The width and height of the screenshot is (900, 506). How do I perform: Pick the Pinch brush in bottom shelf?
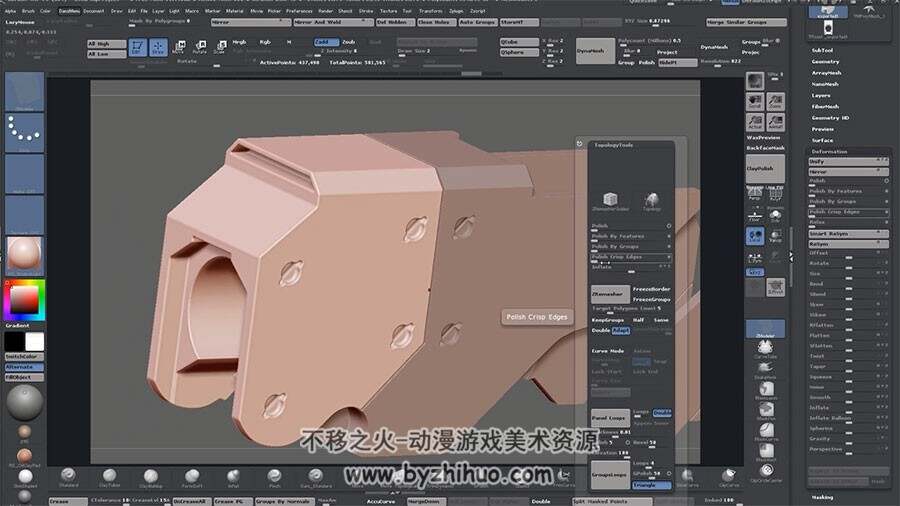(274, 477)
